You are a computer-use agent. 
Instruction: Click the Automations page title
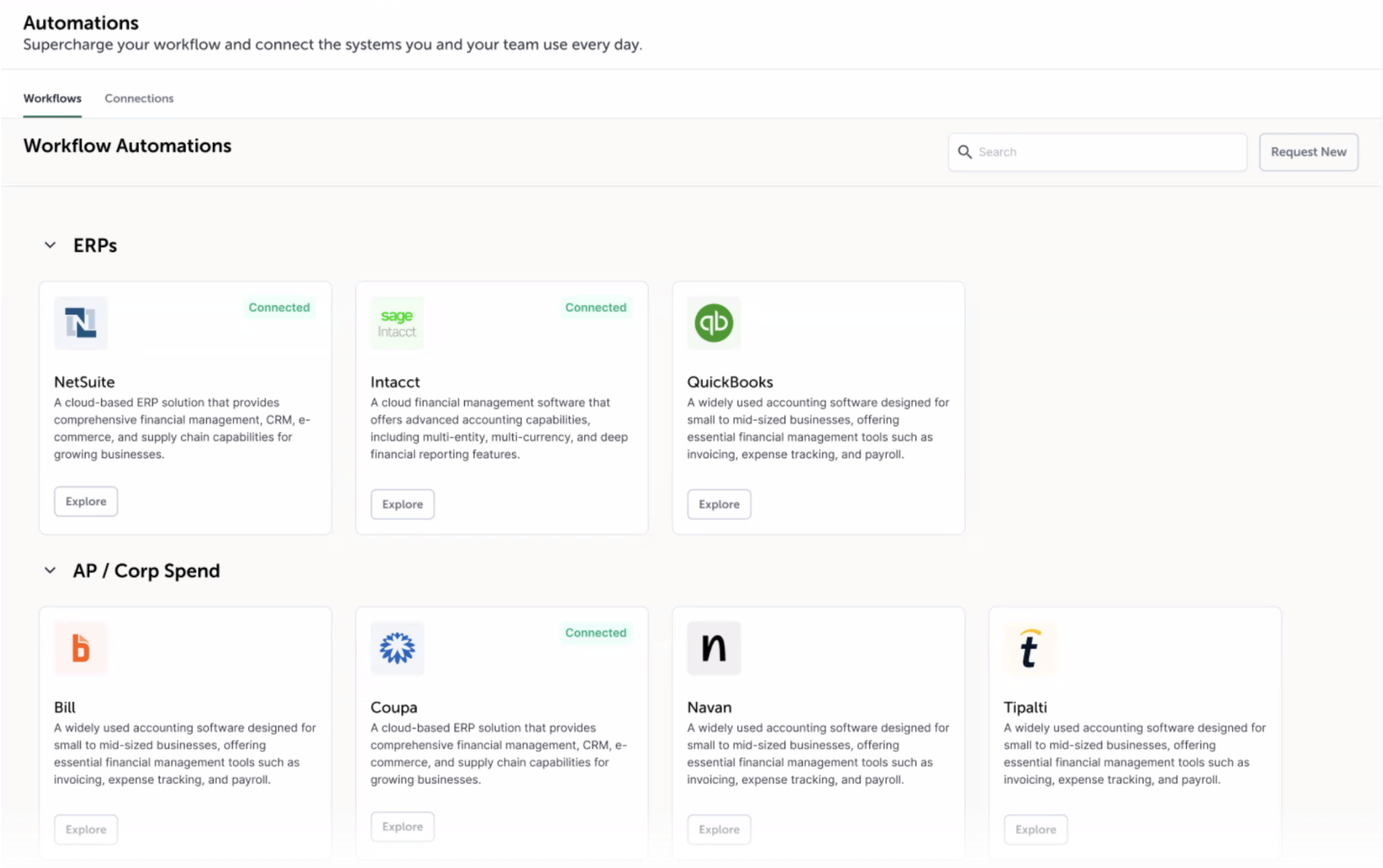81,23
